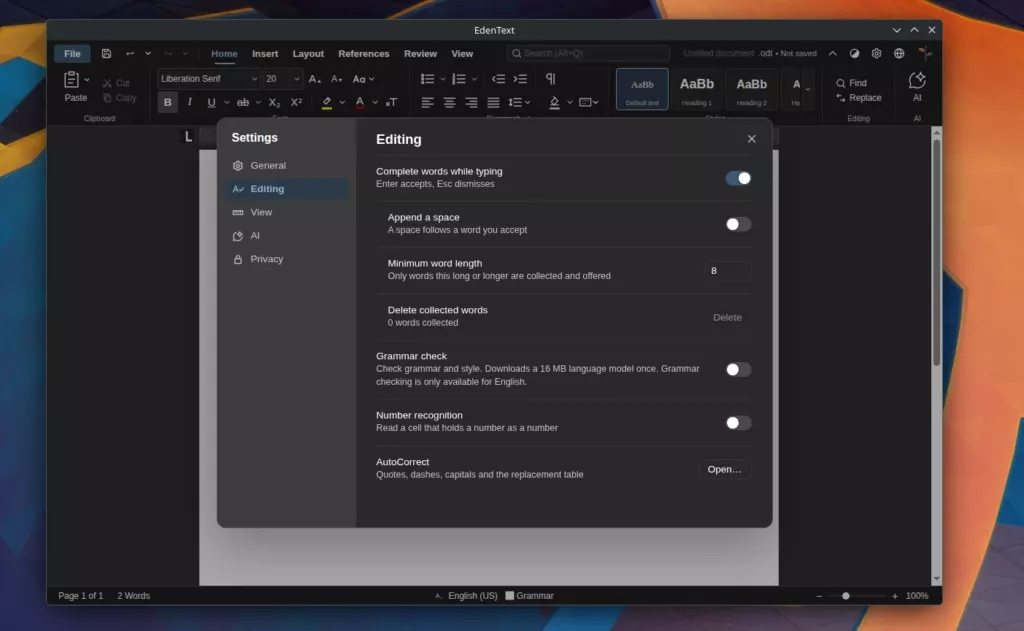Click the globe language icon
The image size is (1024, 631).
pyautogui.click(x=899, y=54)
